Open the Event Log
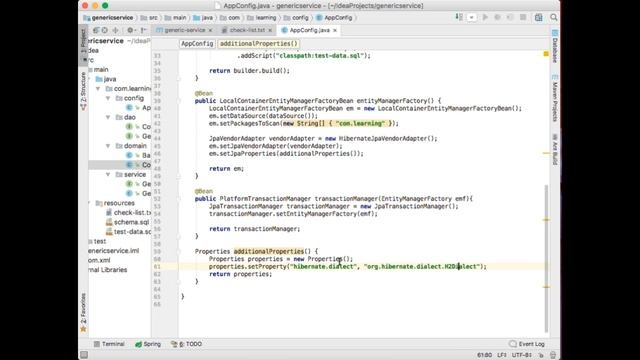This screenshot has width=640, height=360. point(527,344)
